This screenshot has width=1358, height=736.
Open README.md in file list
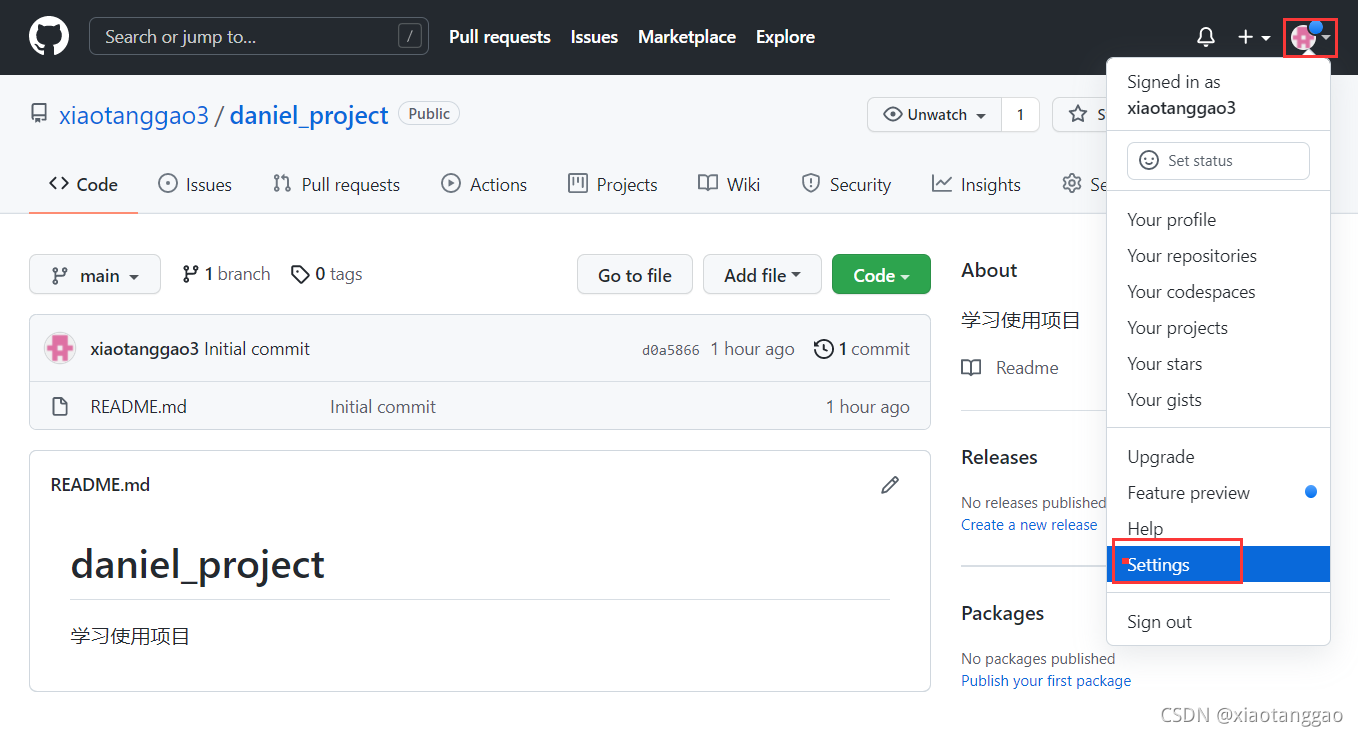tap(138, 407)
